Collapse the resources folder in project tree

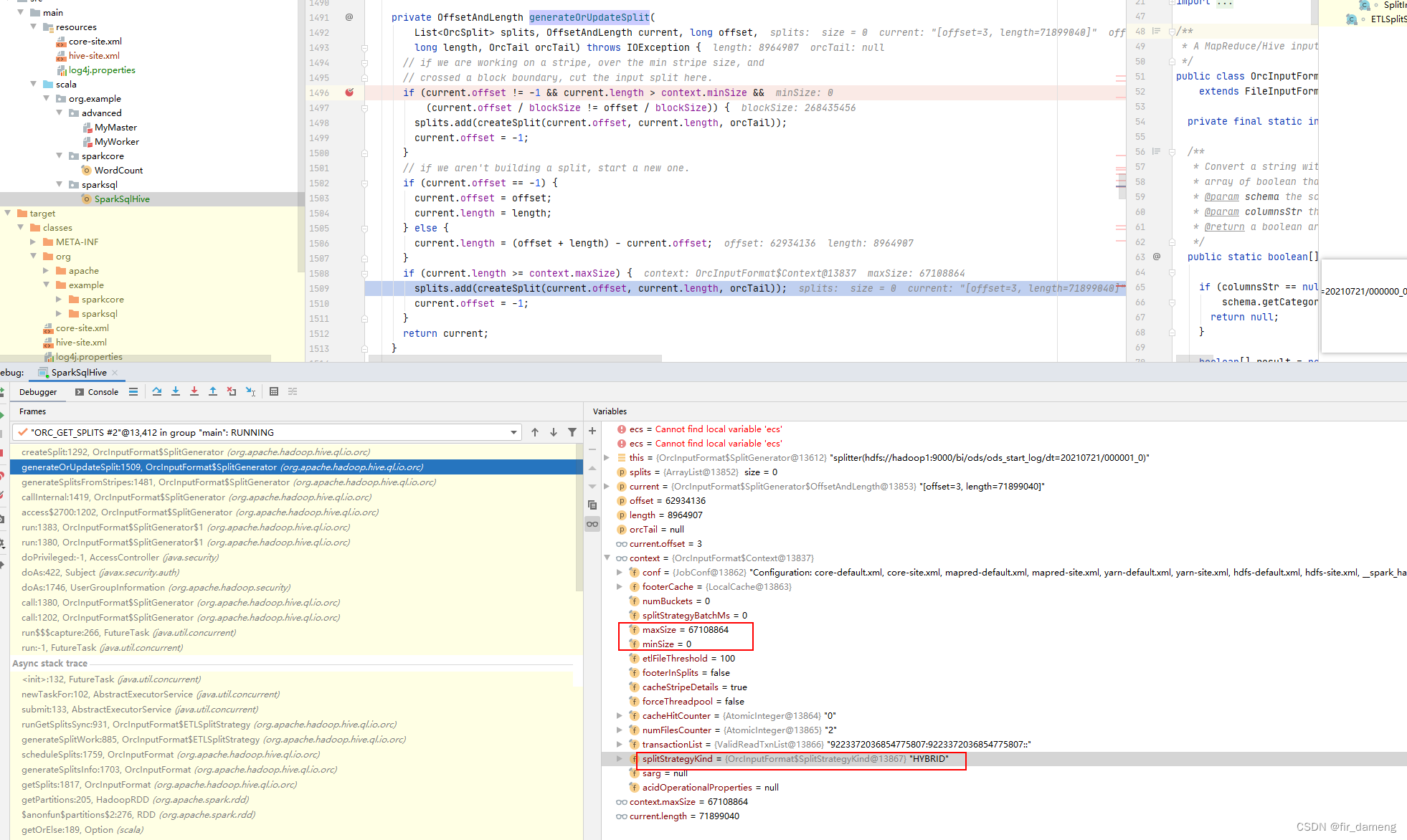(x=34, y=27)
